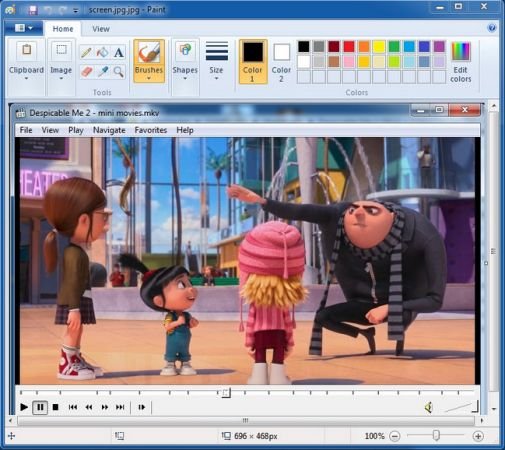Click the Paint Help question mark icon
505x450 pixels.
[x=492, y=28]
